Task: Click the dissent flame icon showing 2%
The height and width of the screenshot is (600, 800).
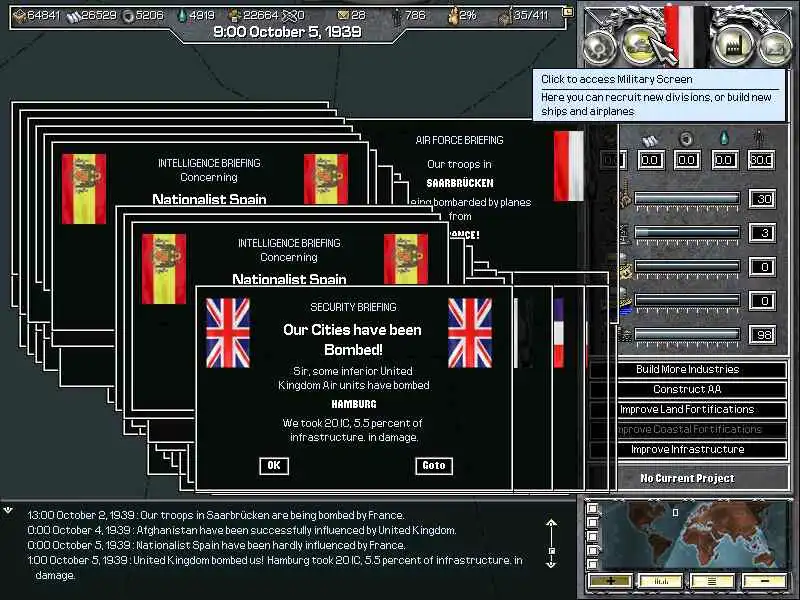Action: click(452, 16)
